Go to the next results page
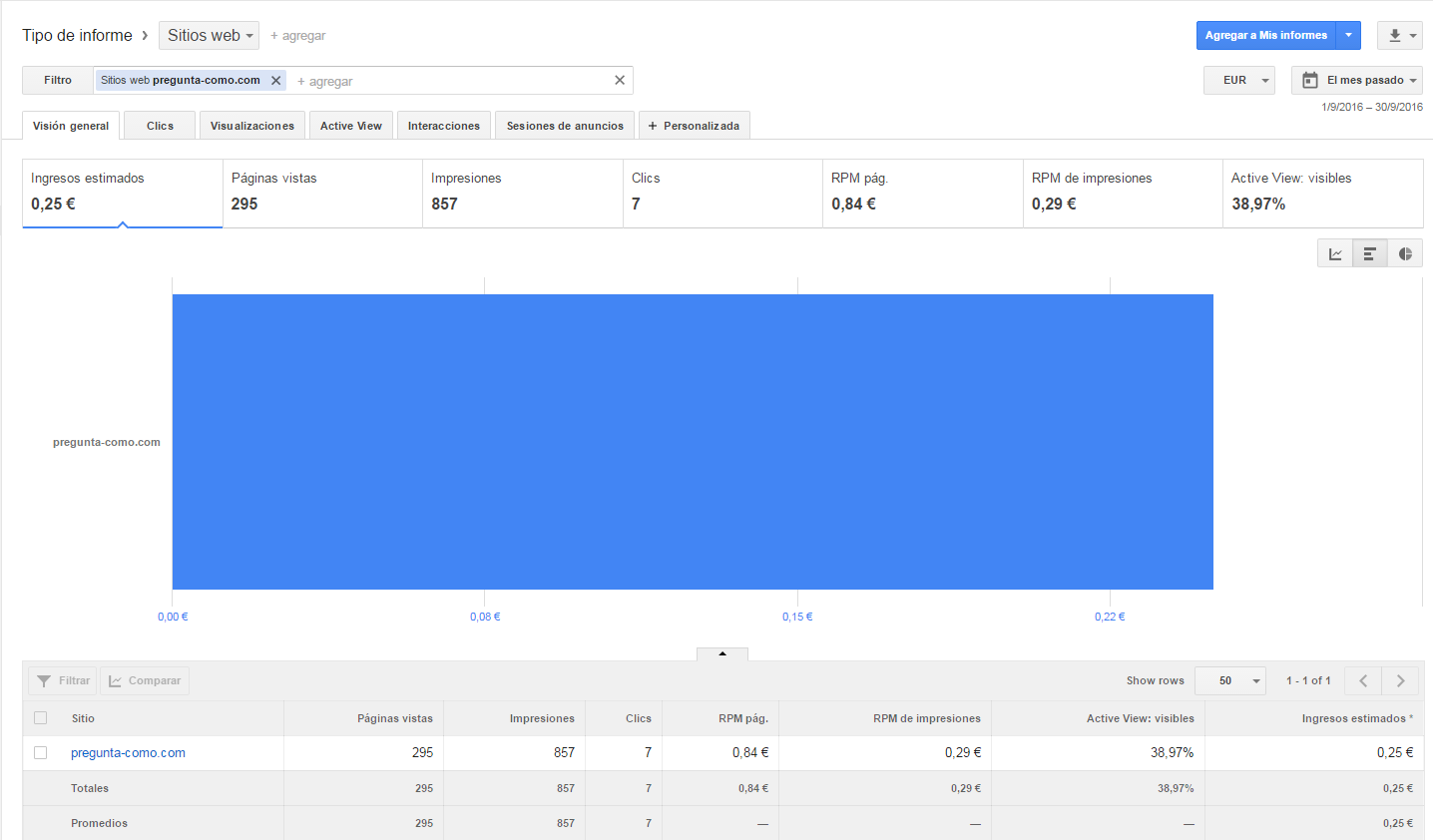Screen dimensions: 1433x840 coord(1400,680)
